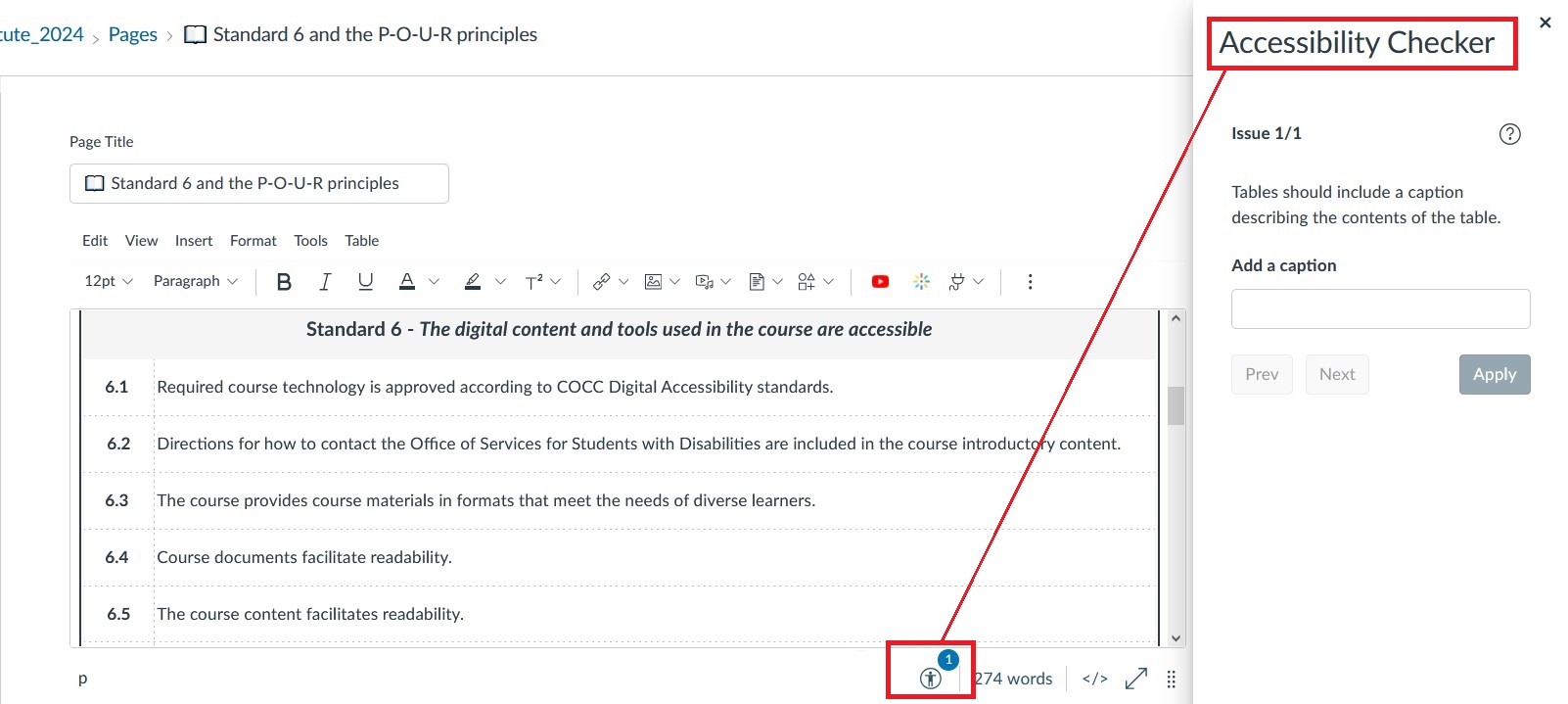
Task: Expand the highlight color options arrow
Action: click(500, 282)
